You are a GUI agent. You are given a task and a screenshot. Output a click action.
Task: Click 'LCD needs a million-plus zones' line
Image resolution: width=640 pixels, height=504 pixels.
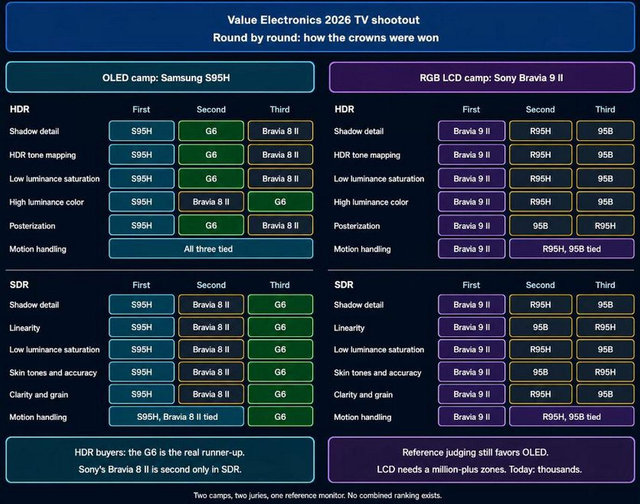tap(479, 469)
